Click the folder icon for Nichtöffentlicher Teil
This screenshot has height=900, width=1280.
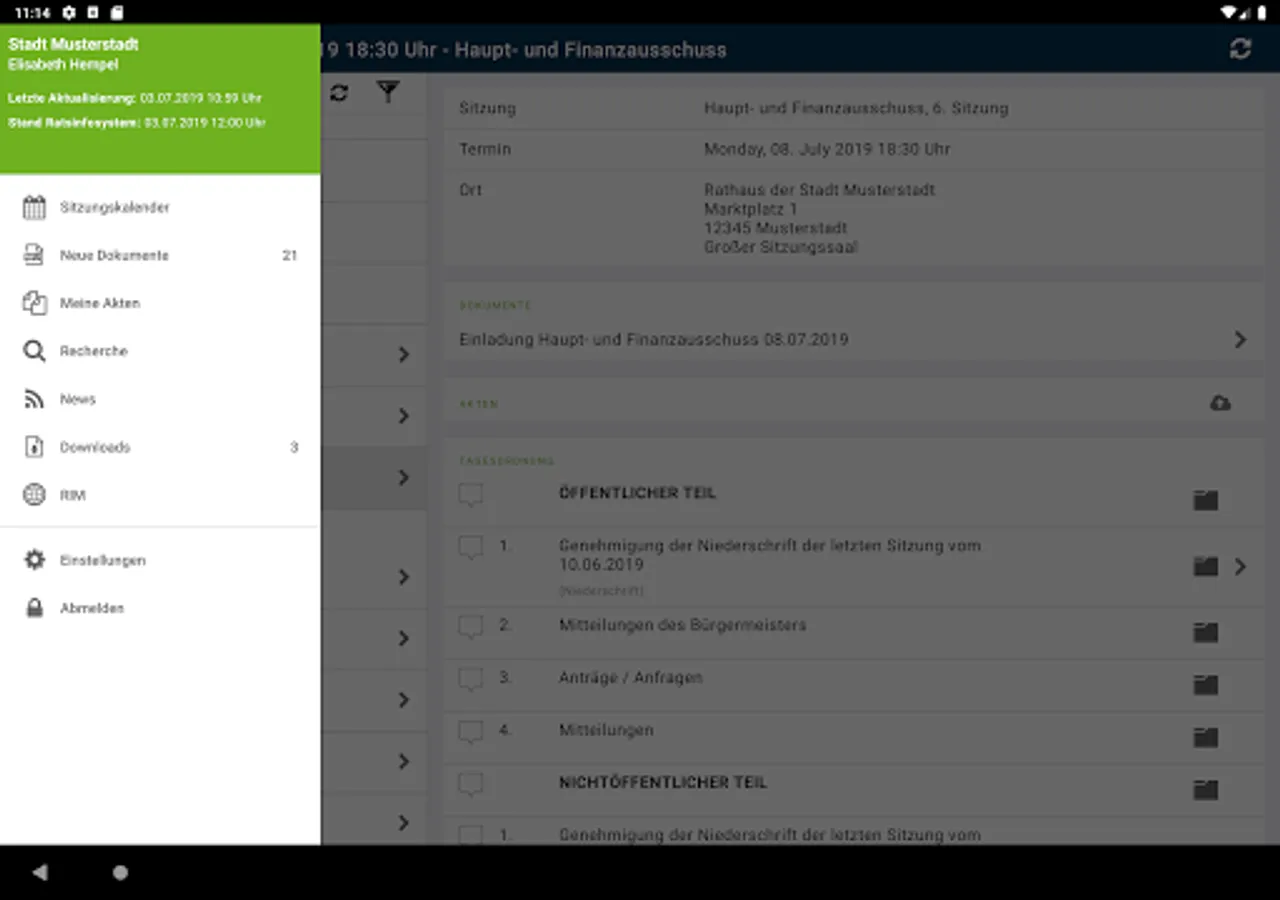coord(1206,790)
